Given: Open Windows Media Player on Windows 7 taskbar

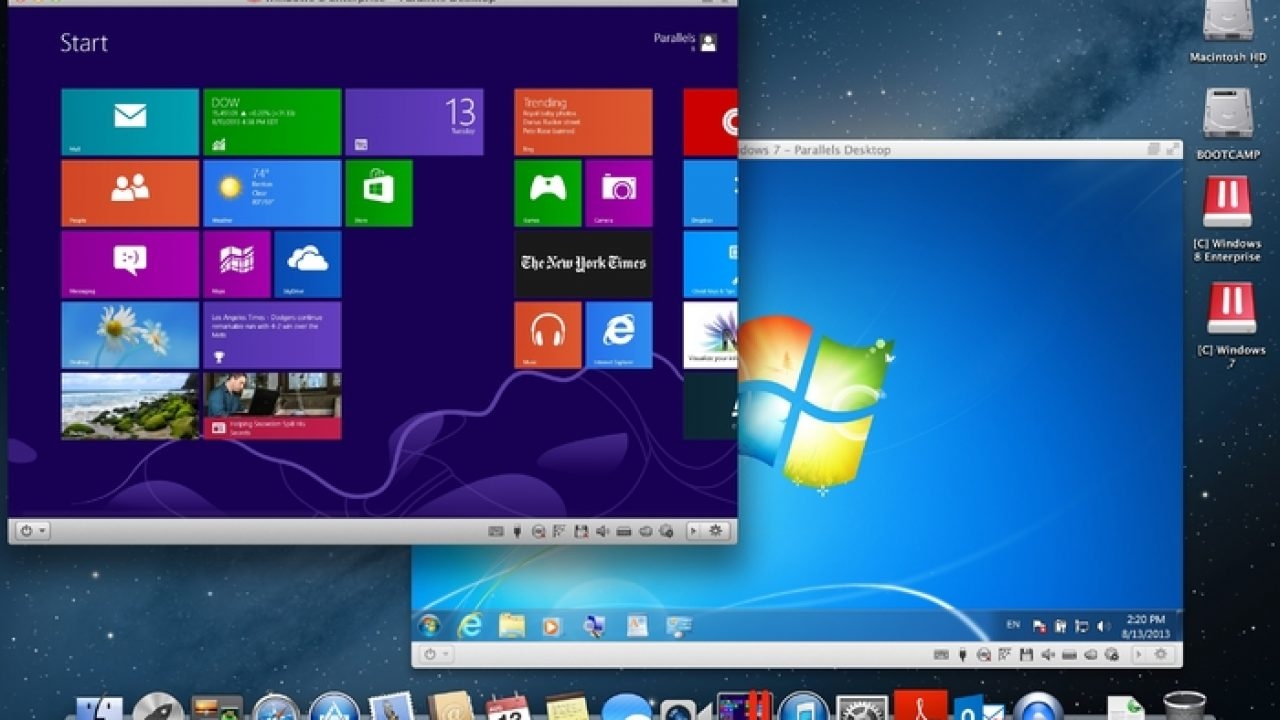Looking at the screenshot, I should tap(552, 627).
